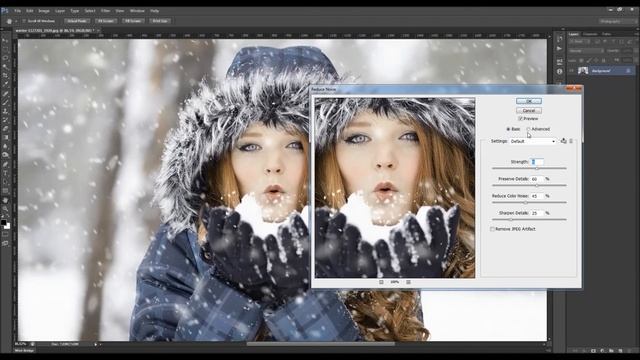Open the Filter menu

tap(106, 11)
